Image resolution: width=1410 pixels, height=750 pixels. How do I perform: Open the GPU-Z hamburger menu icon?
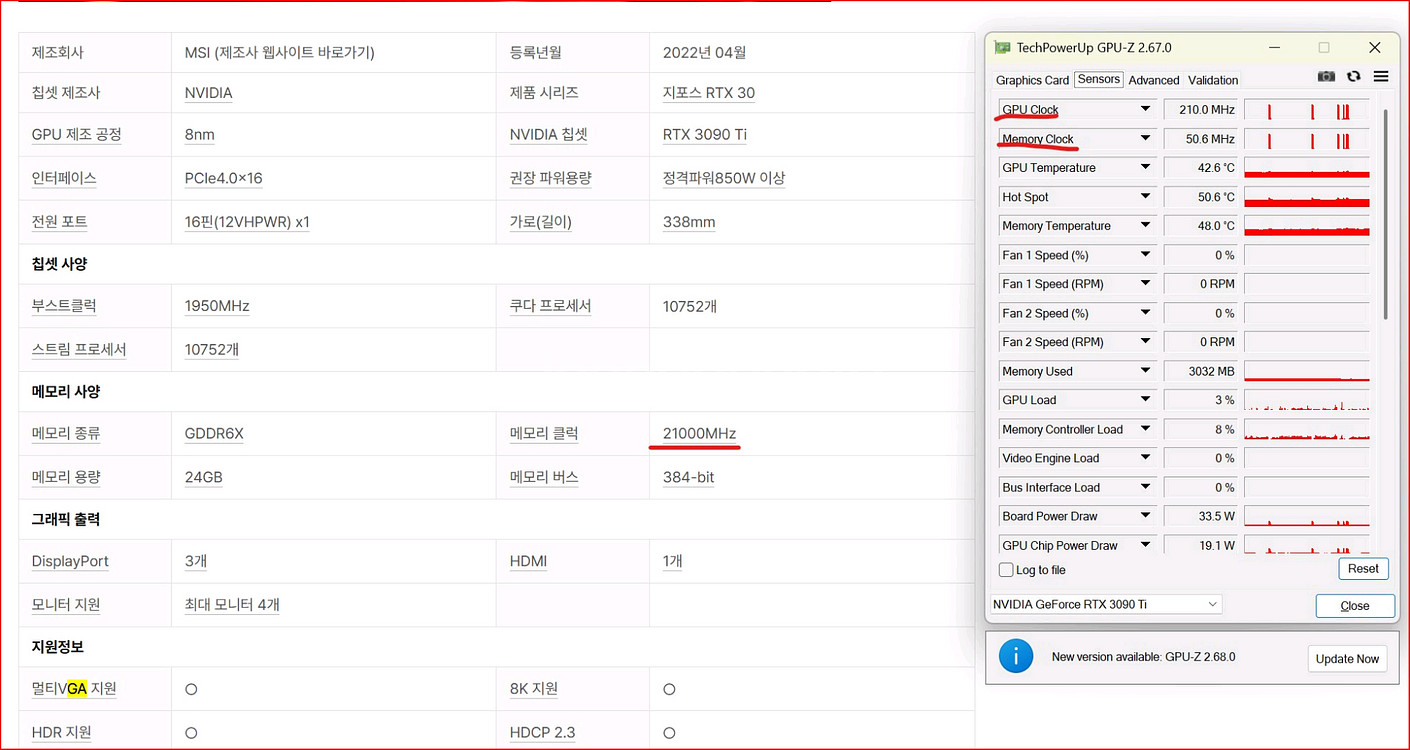pos(1381,77)
